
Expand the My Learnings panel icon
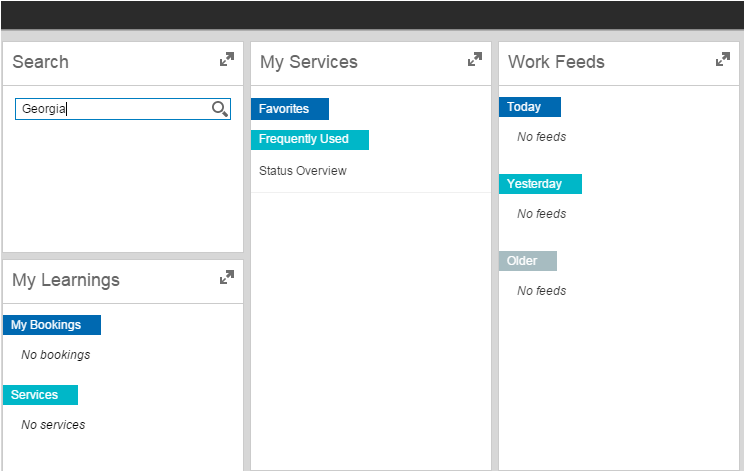pos(227,277)
